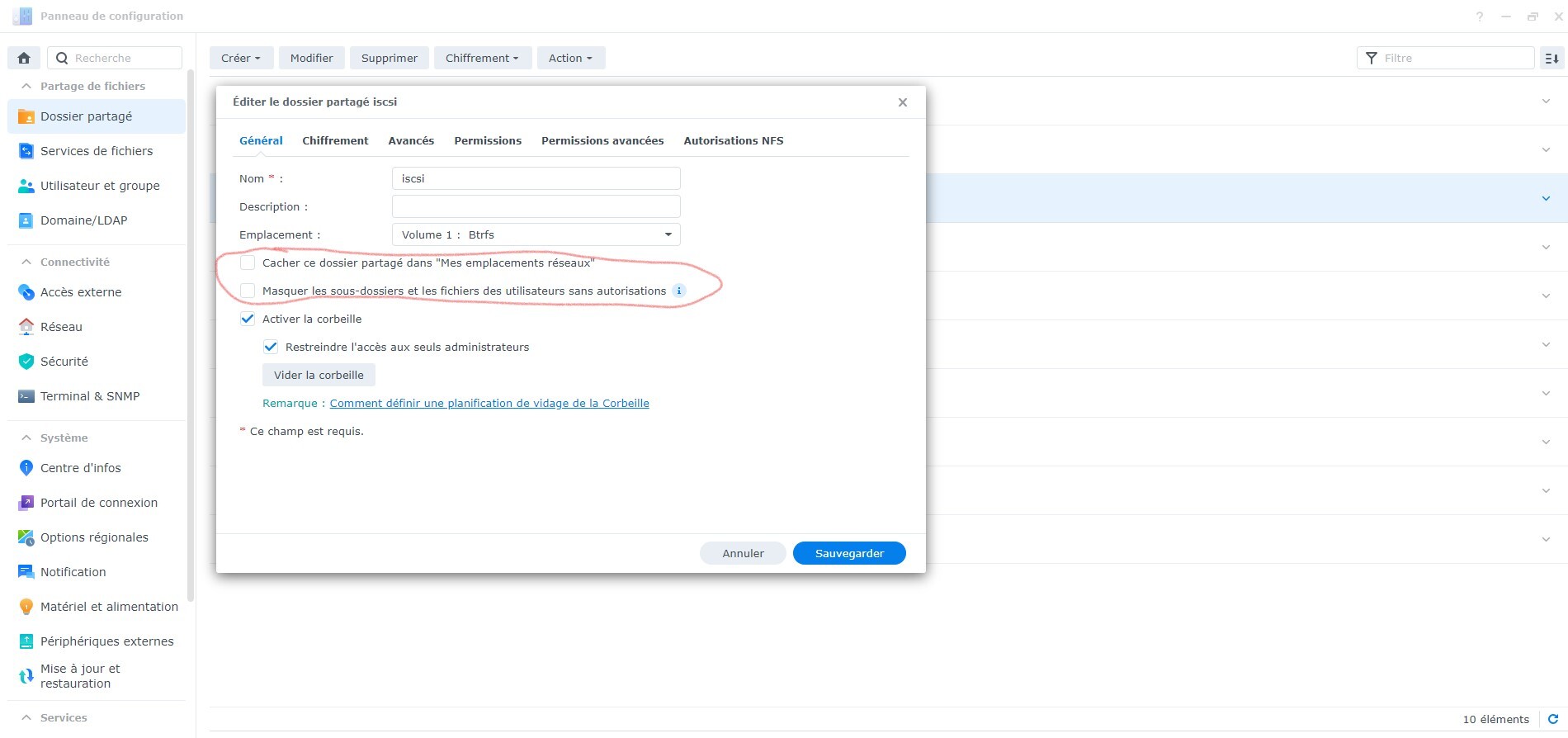Click the Sauvegarder button
This screenshot has width=1568, height=738.
pos(849,553)
